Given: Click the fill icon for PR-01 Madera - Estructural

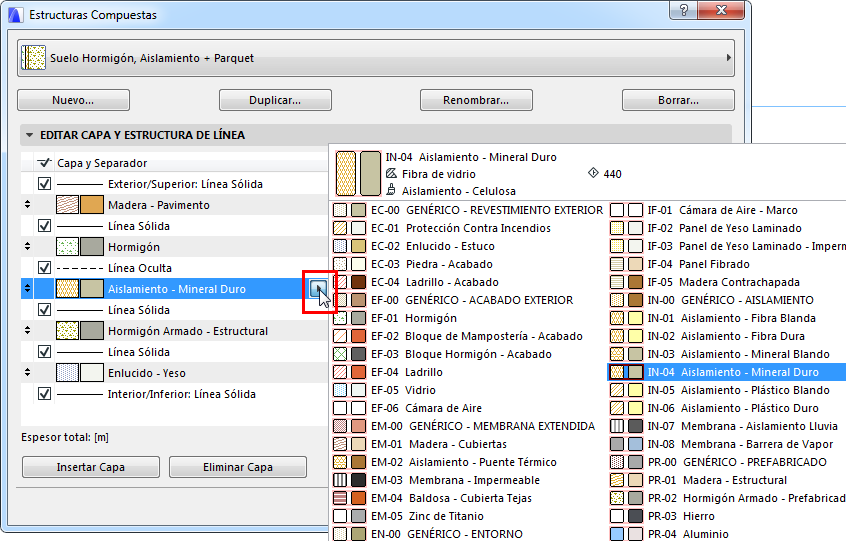Looking at the screenshot, I should [x=617, y=480].
